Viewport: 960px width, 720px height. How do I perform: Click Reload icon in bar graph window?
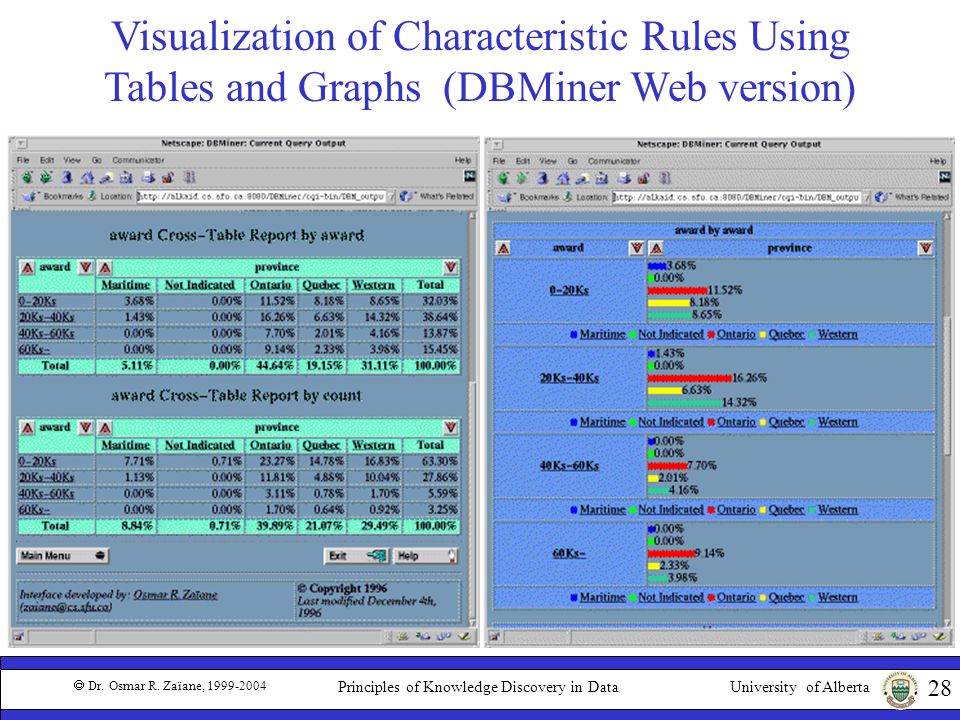pyautogui.click(x=542, y=178)
